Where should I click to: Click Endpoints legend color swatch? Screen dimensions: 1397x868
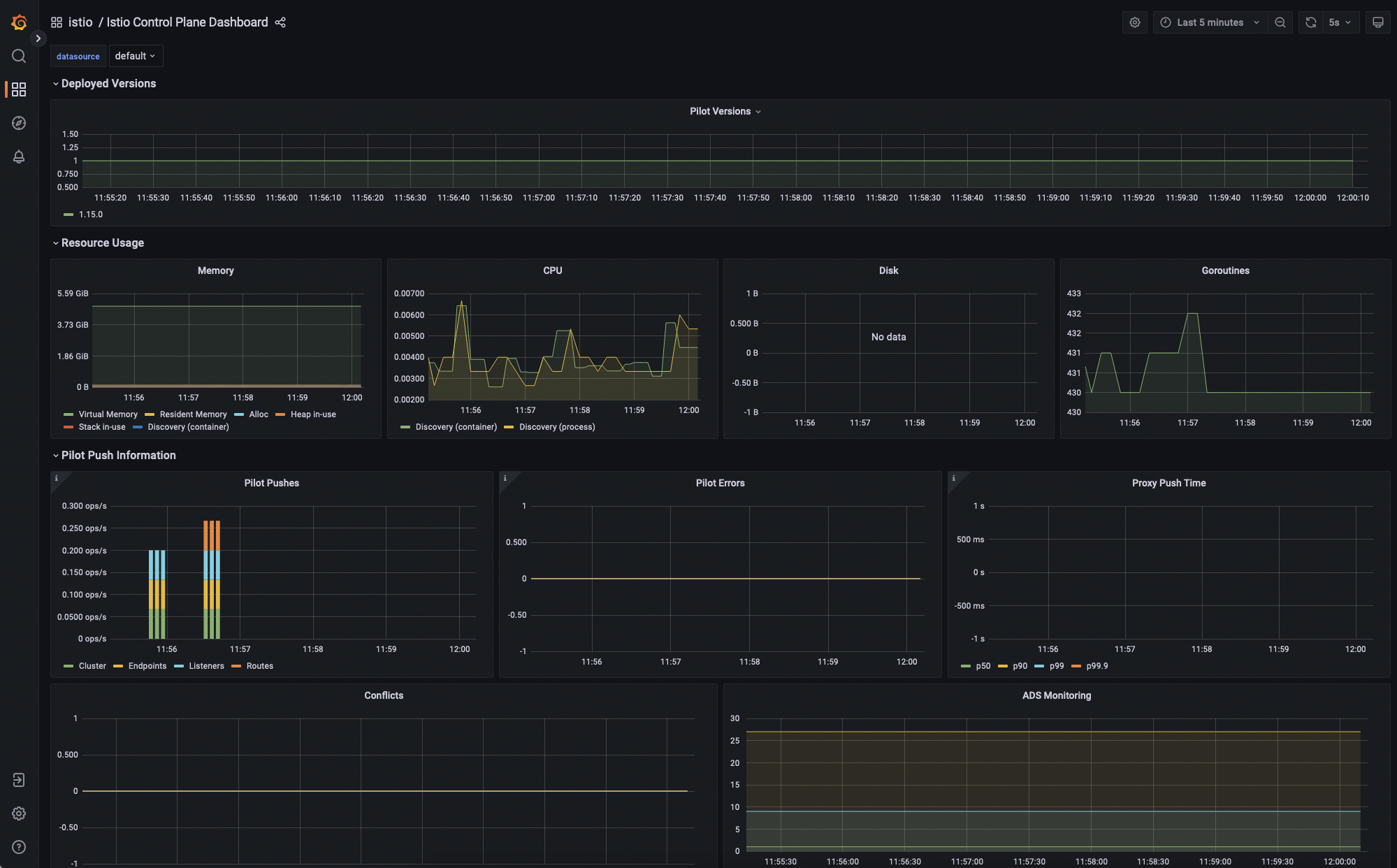pyautogui.click(x=118, y=666)
